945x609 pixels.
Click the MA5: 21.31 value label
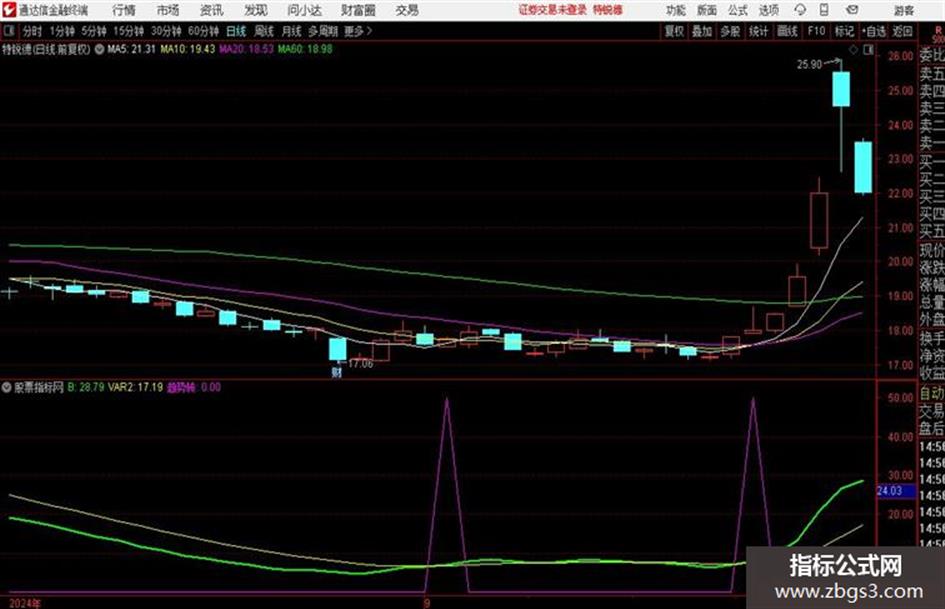tap(131, 49)
